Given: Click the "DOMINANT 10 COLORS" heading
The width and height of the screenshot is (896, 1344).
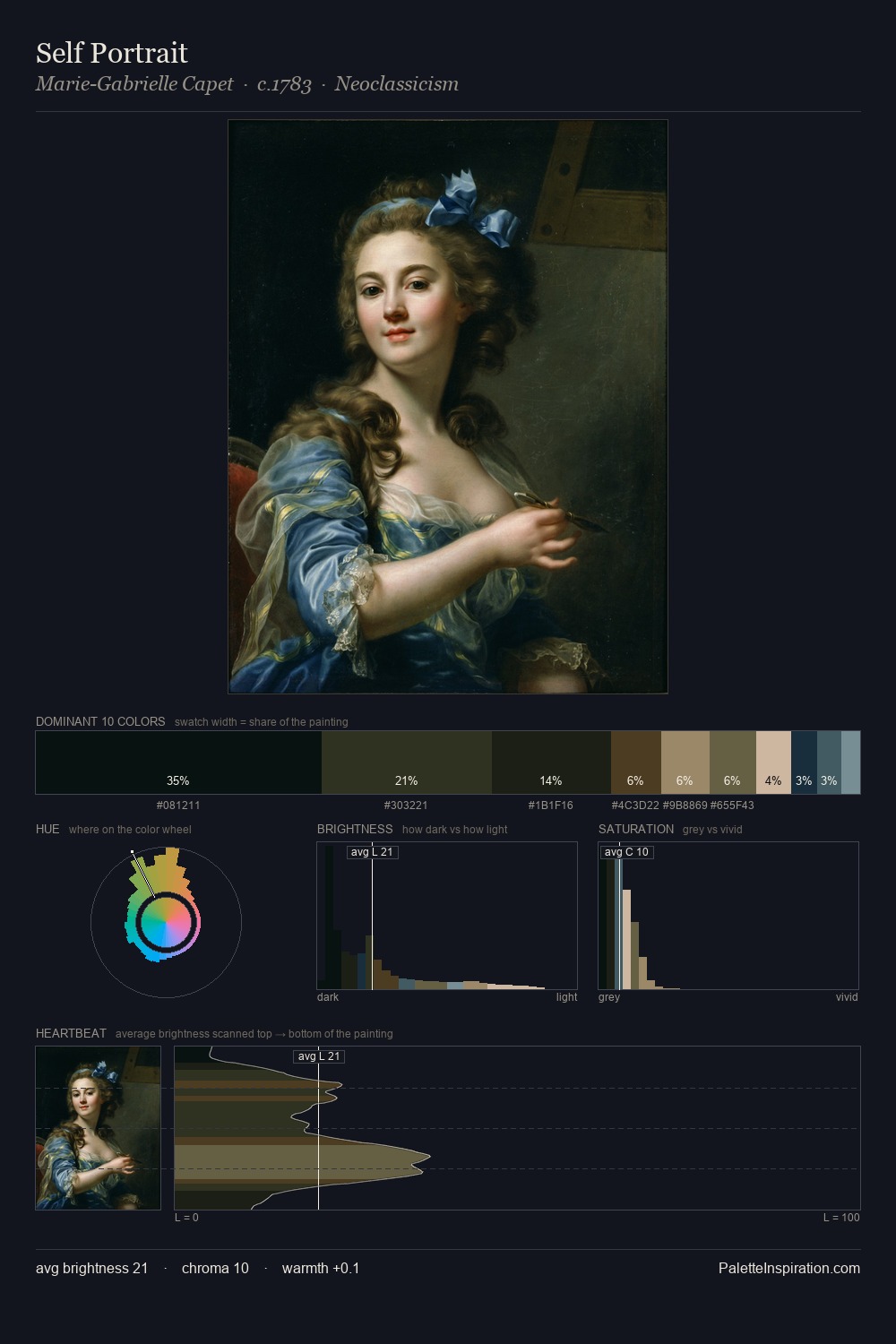Looking at the screenshot, I should 100,721.
